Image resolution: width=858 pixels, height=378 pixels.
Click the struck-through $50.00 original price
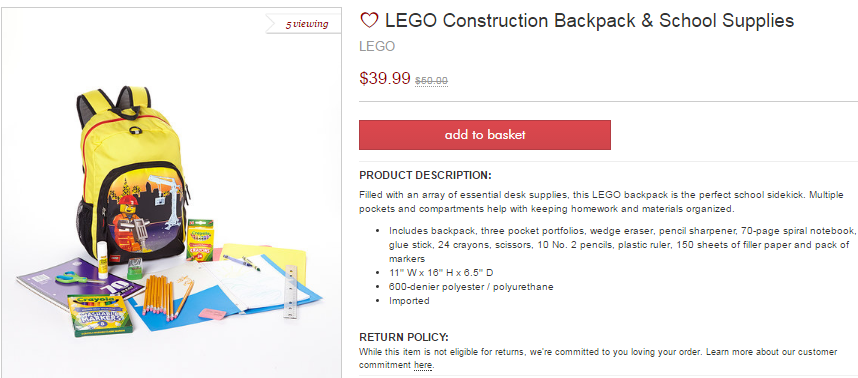(431, 81)
